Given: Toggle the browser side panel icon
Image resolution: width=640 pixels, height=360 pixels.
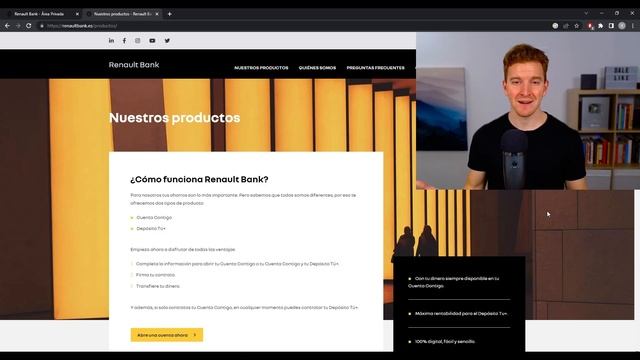Looking at the screenshot, I should (611, 26).
